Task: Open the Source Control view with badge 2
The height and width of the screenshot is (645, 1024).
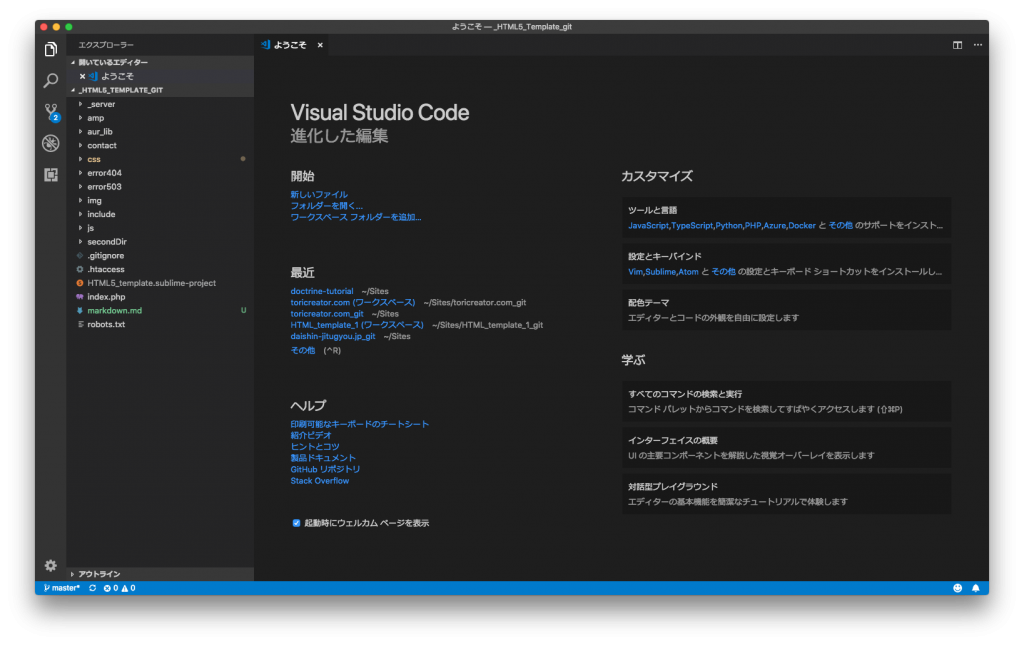Action: coord(51,112)
